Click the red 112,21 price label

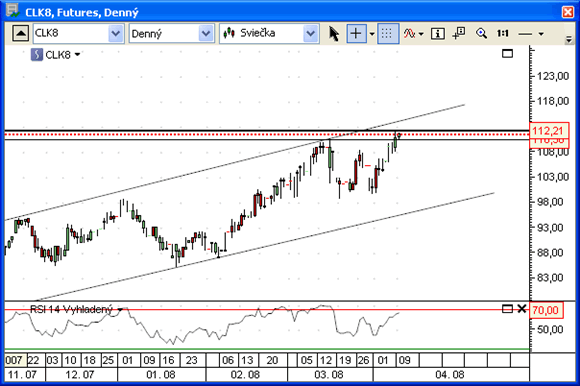pos(549,131)
